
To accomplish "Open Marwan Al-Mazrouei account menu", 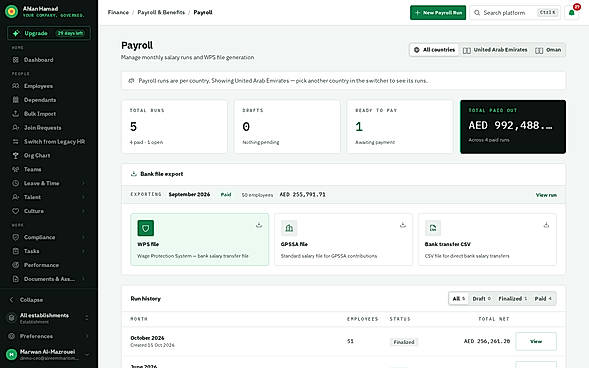I will (49, 354).
